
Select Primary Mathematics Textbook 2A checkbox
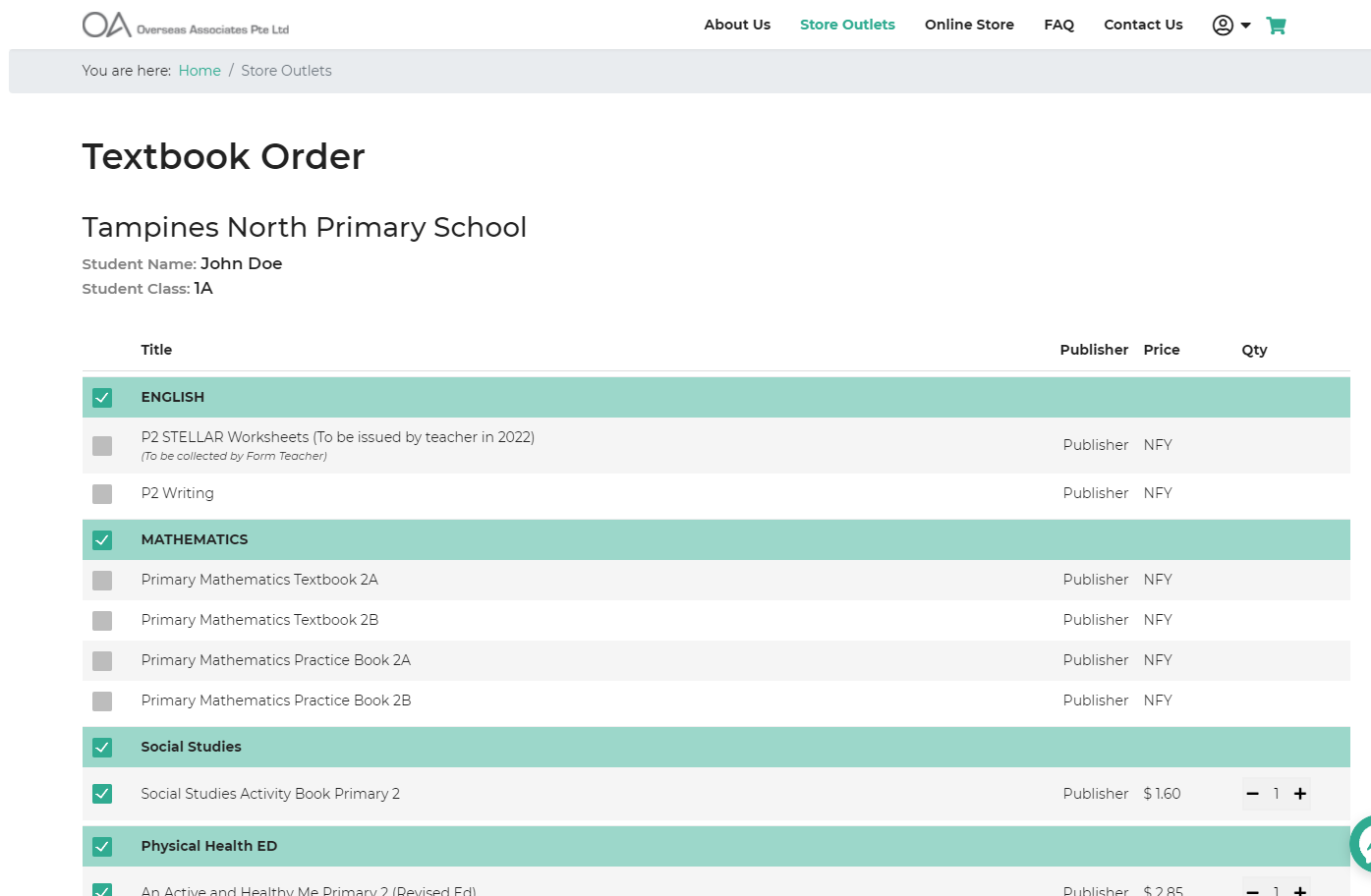pos(102,581)
